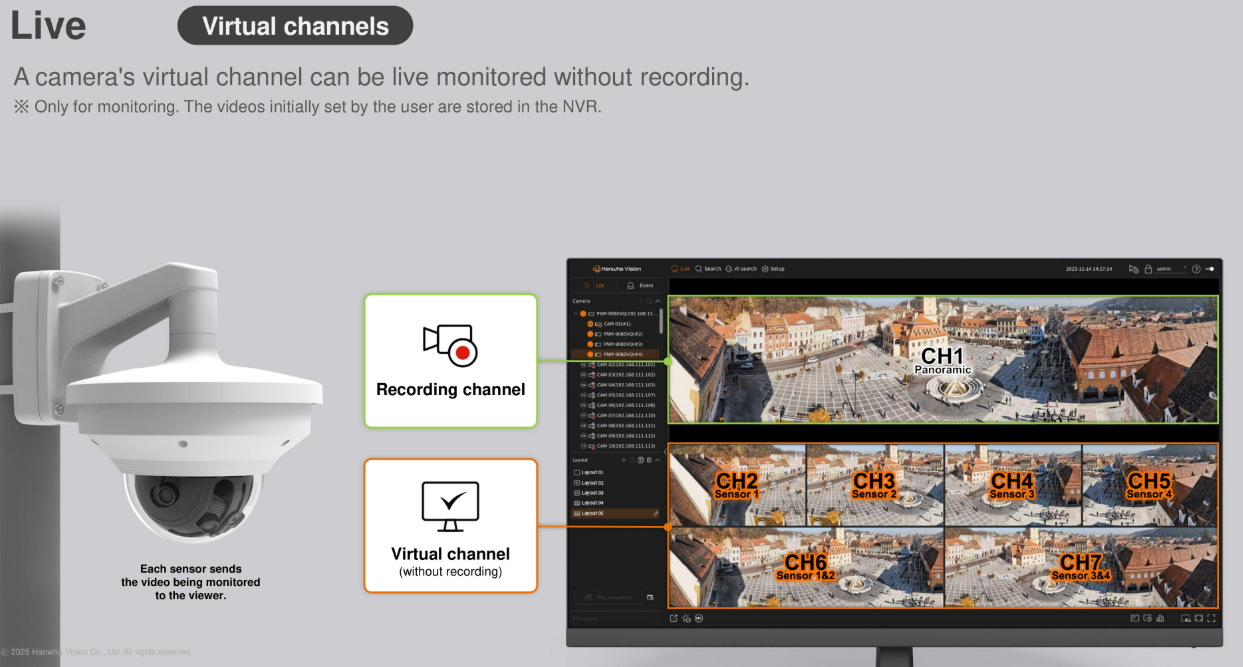The height and width of the screenshot is (667, 1243).
Task: Collapse the Layout section chevron
Action: coord(658,460)
